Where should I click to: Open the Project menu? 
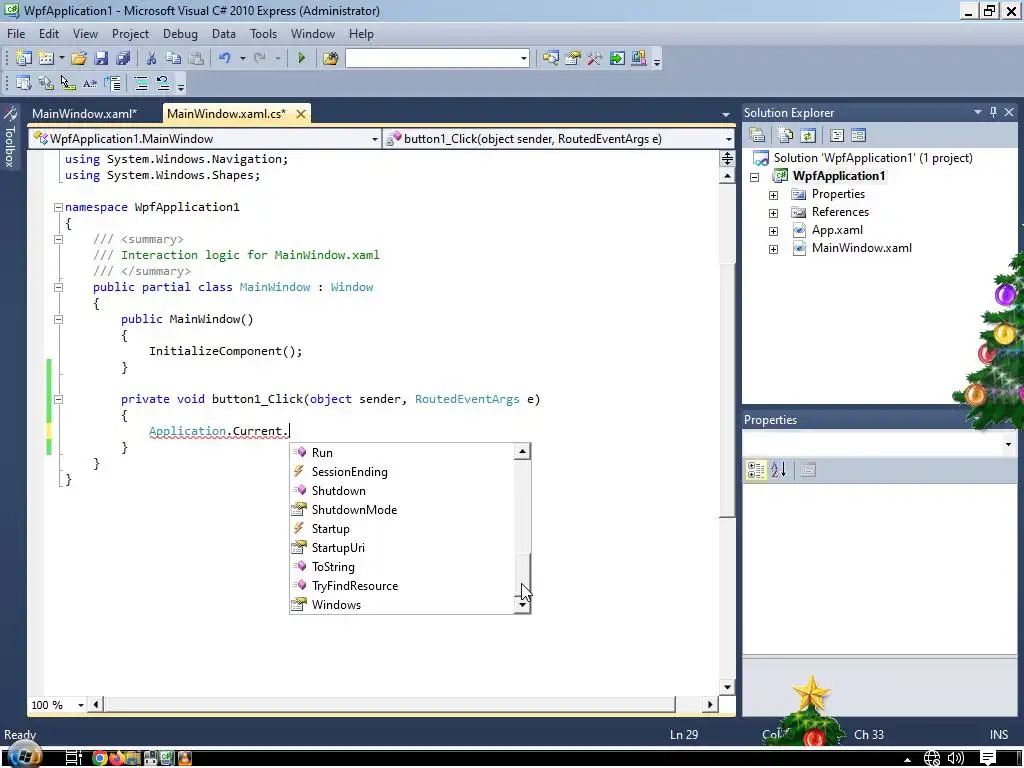pyautogui.click(x=130, y=33)
